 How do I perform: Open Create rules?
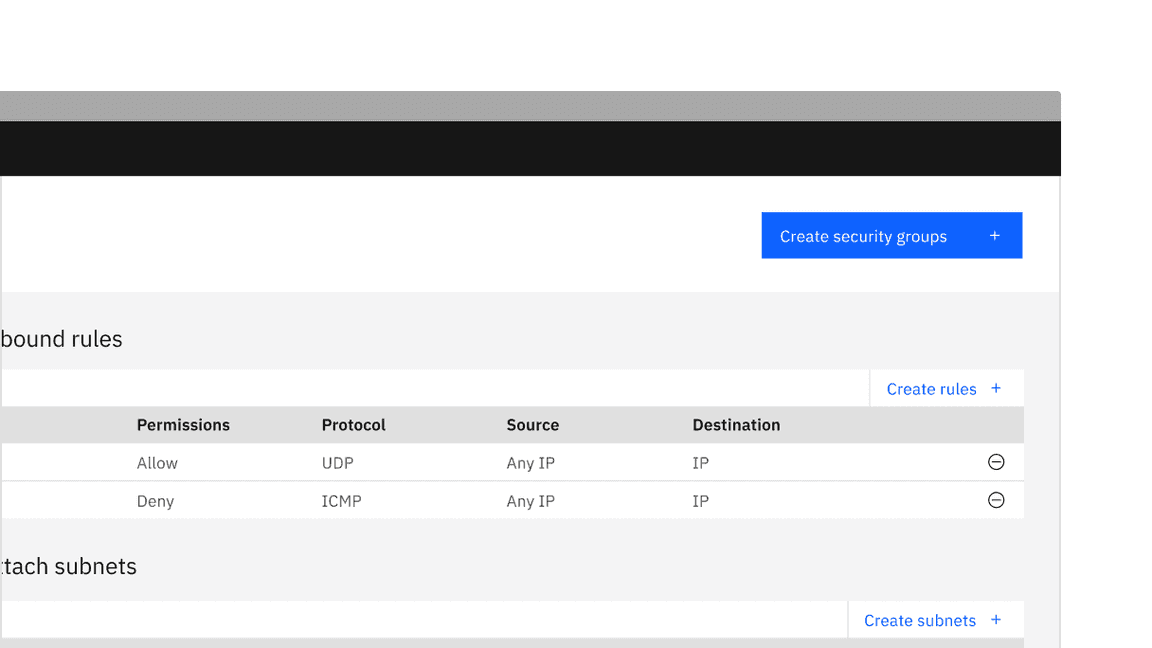(931, 388)
